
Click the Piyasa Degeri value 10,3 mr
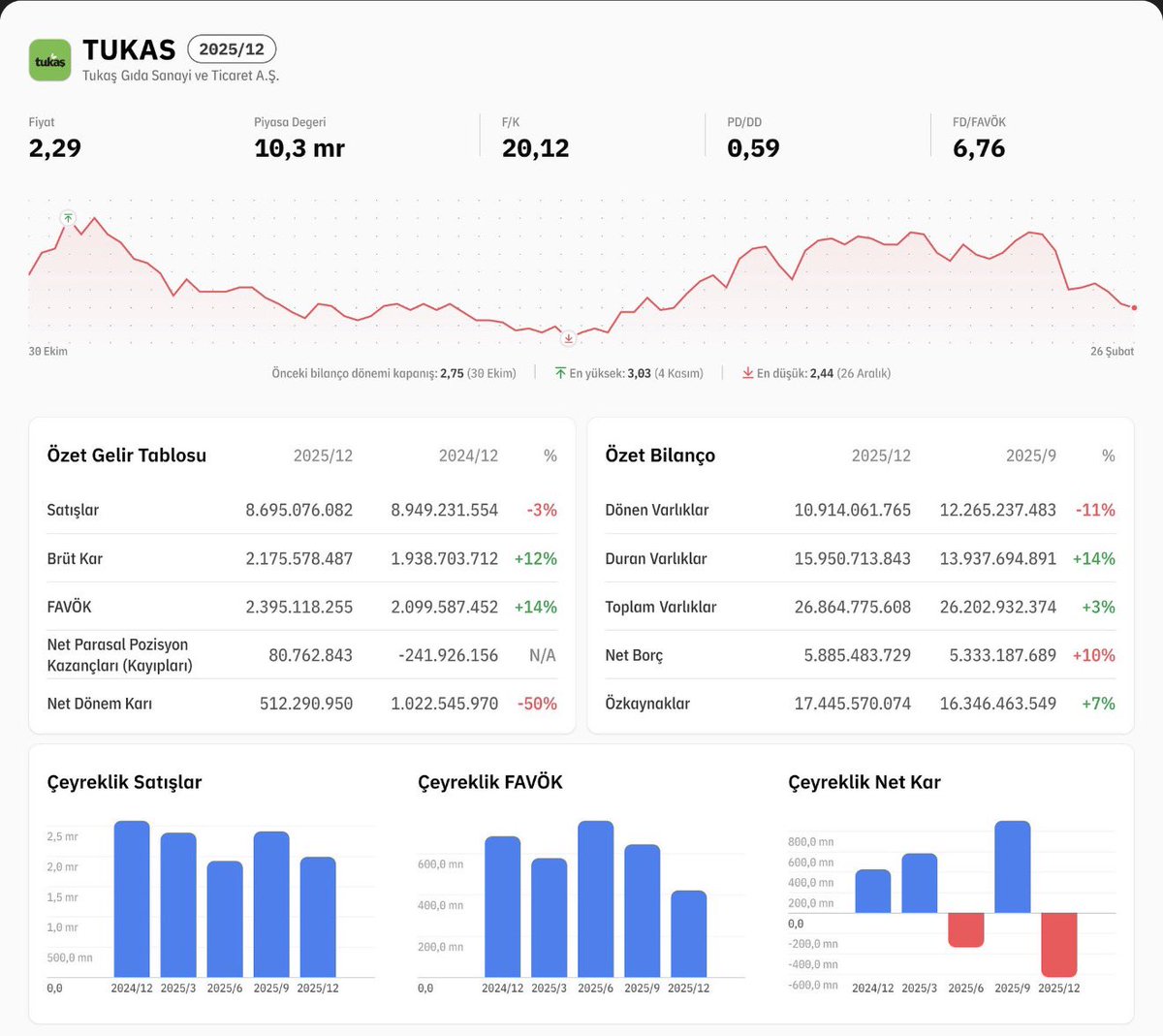[299, 148]
